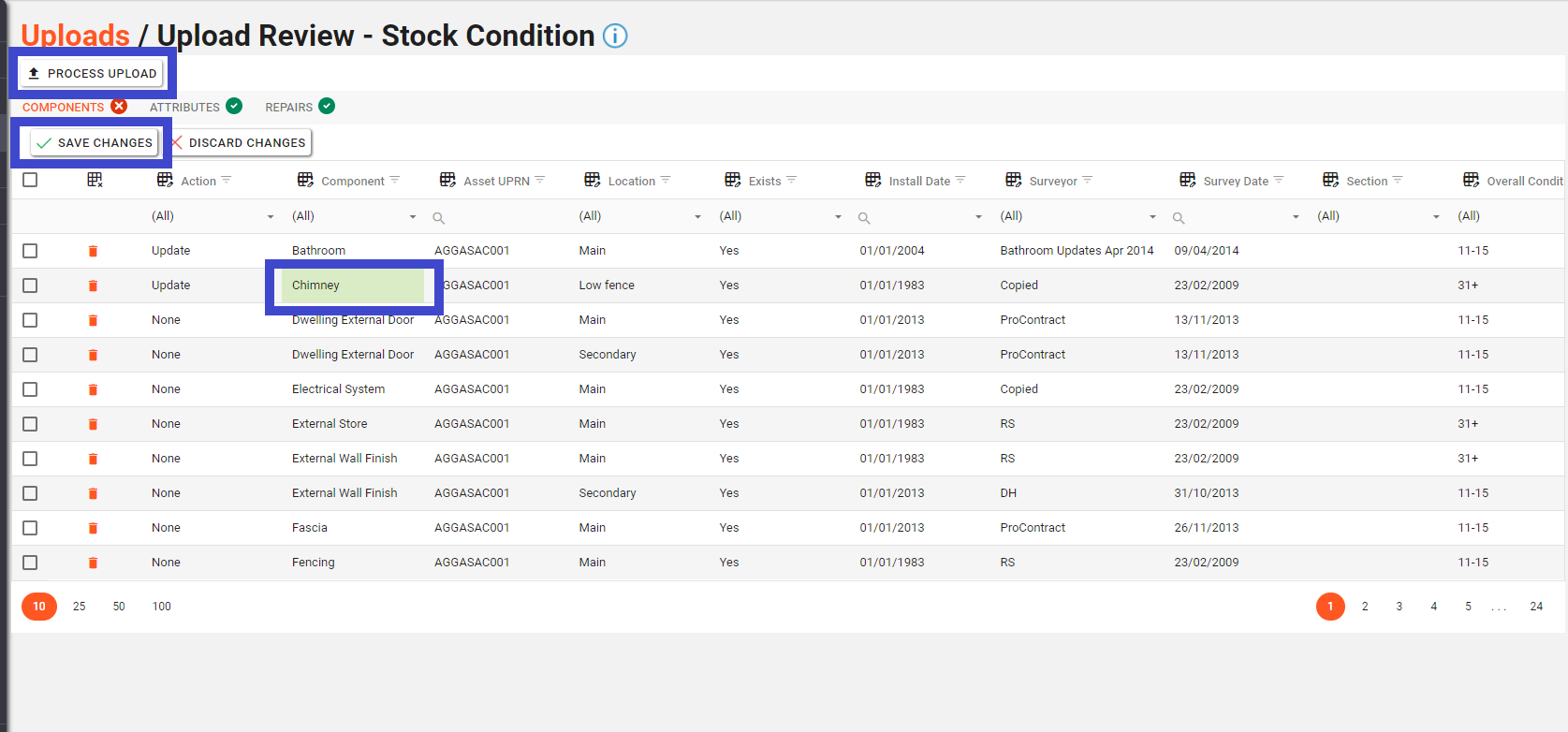The width and height of the screenshot is (1568, 732).
Task: Open the Location filter dropdown
Action: [697, 217]
